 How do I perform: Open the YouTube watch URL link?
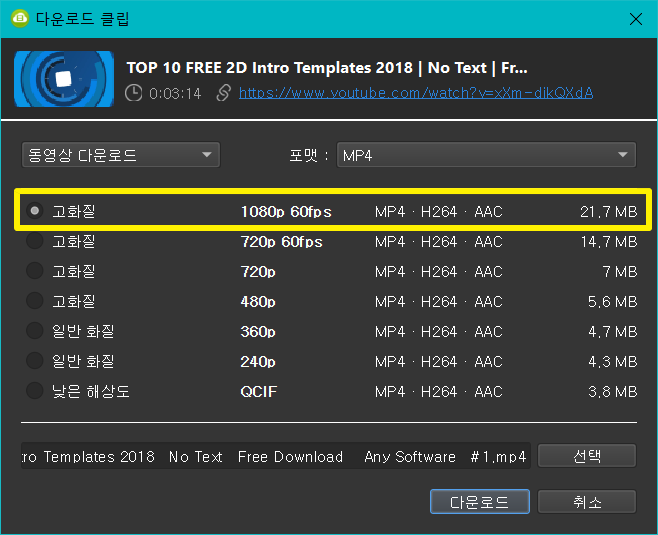coord(416,93)
